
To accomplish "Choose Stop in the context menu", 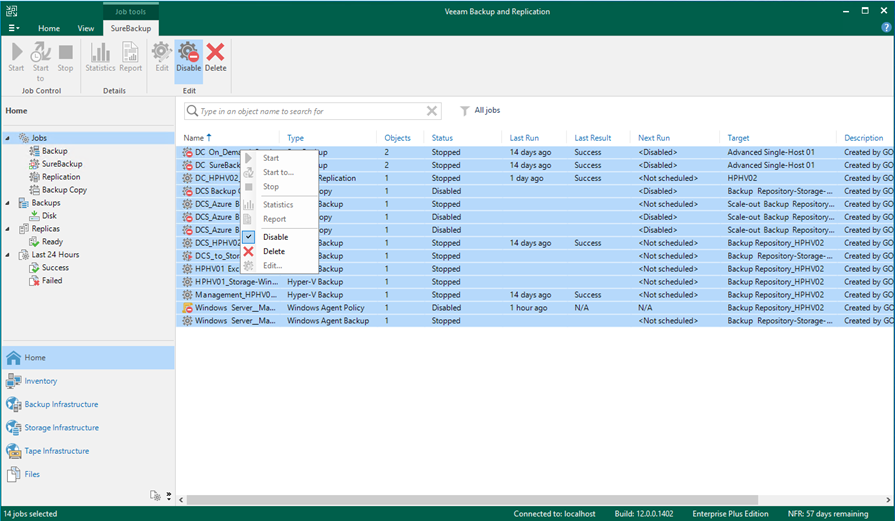I will (x=279, y=187).
